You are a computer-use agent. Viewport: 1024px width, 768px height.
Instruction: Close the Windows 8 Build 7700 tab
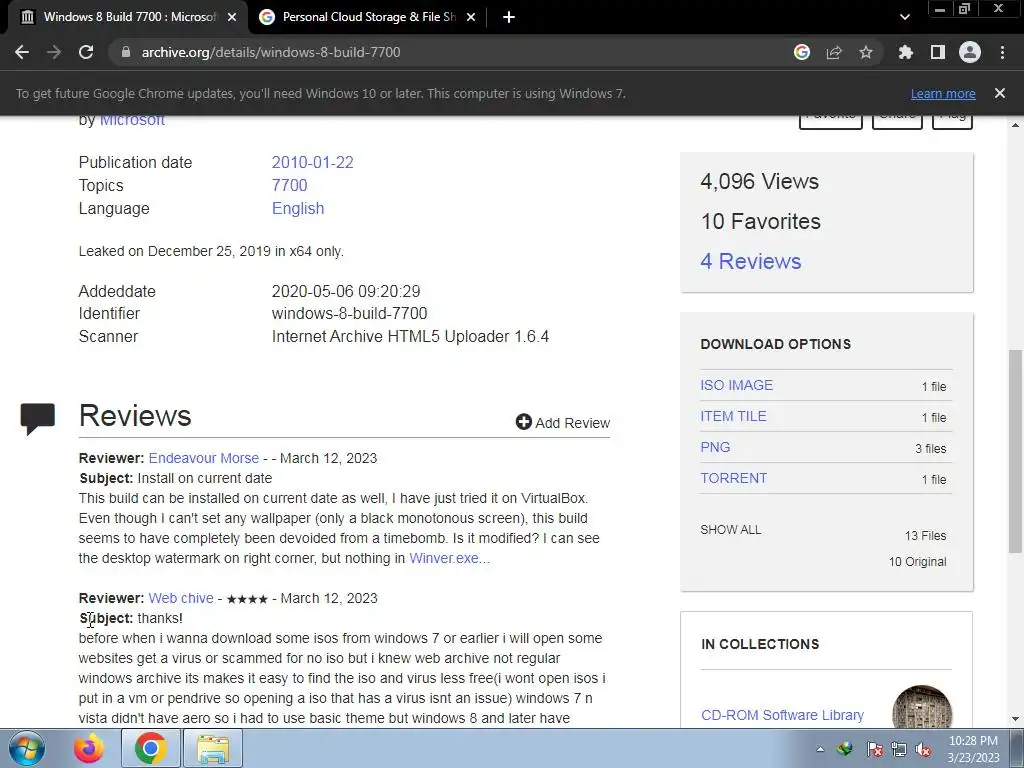(x=232, y=17)
